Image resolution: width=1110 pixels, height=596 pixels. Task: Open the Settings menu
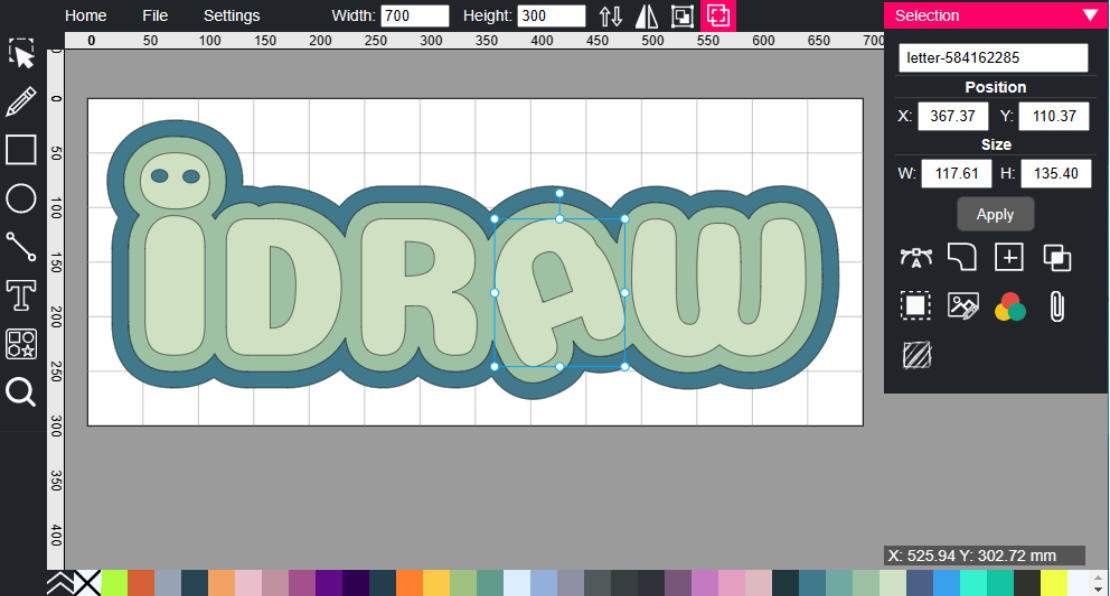[x=231, y=15]
